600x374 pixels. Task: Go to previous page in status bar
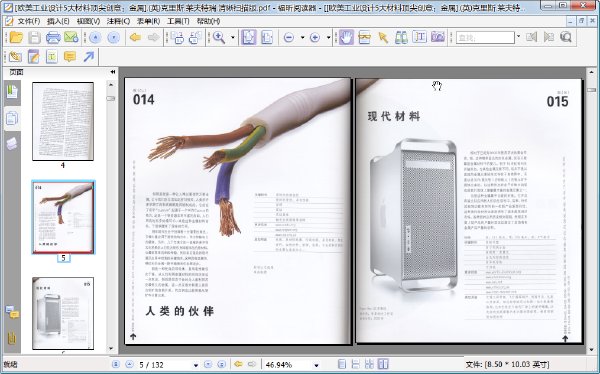tap(129, 364)
